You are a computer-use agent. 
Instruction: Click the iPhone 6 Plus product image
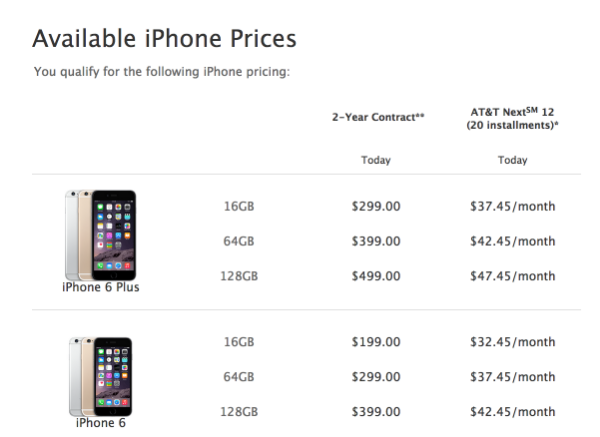101,235
